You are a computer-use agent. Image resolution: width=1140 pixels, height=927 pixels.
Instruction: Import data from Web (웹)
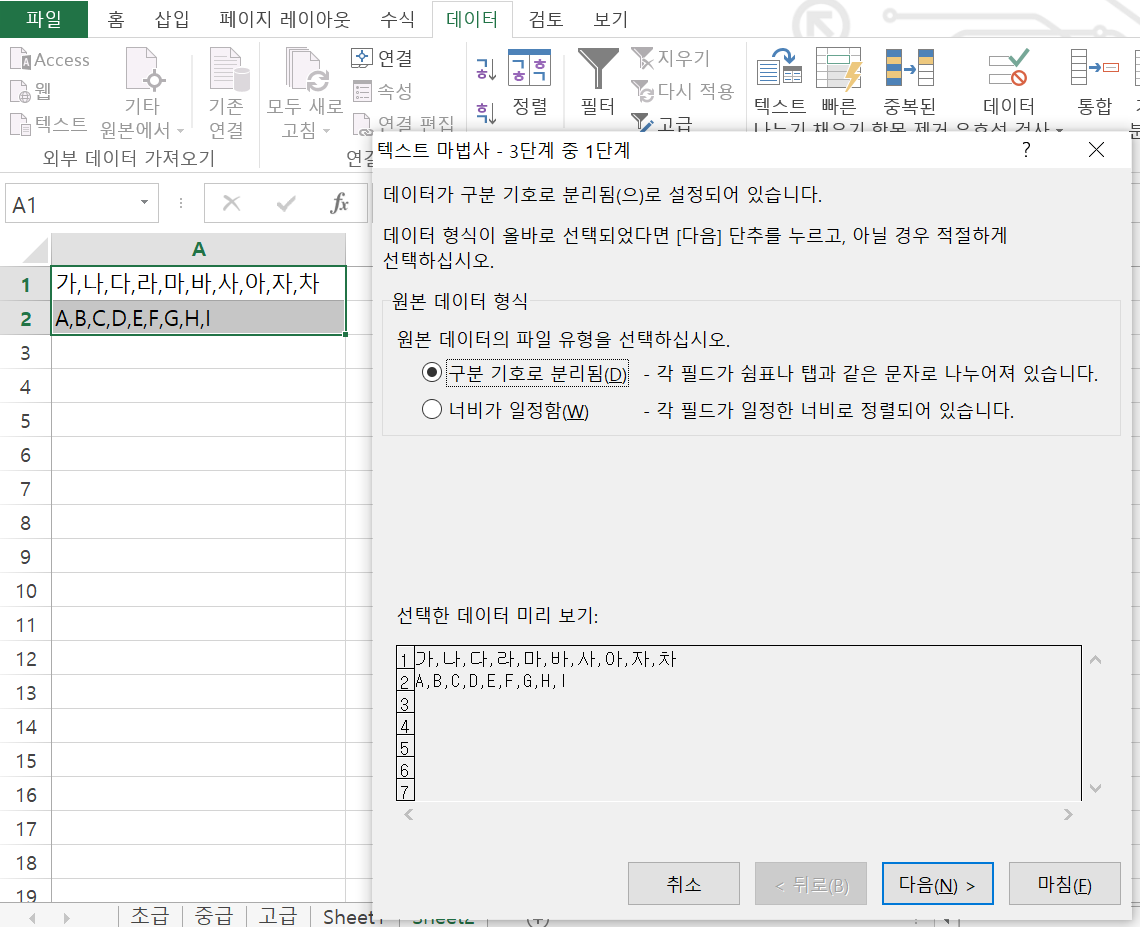pyautogui.click(x=31, y=92)
